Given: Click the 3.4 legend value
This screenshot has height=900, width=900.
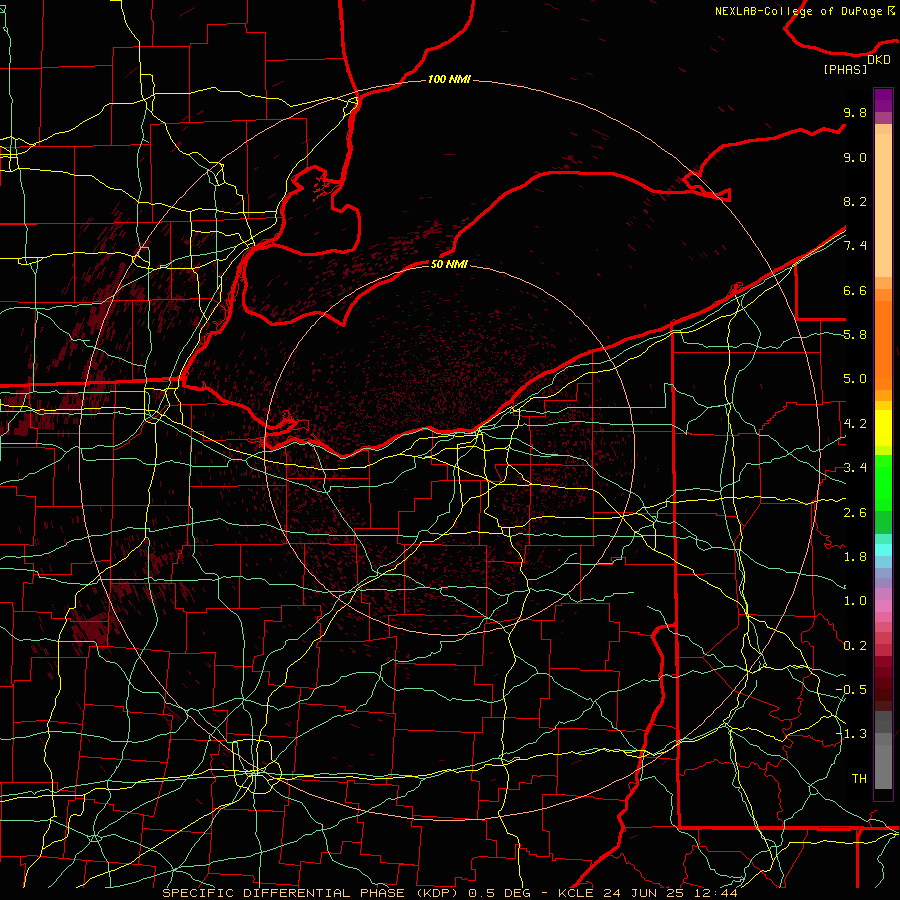Looking at the screenshot, I should click(x=855, y=468).
